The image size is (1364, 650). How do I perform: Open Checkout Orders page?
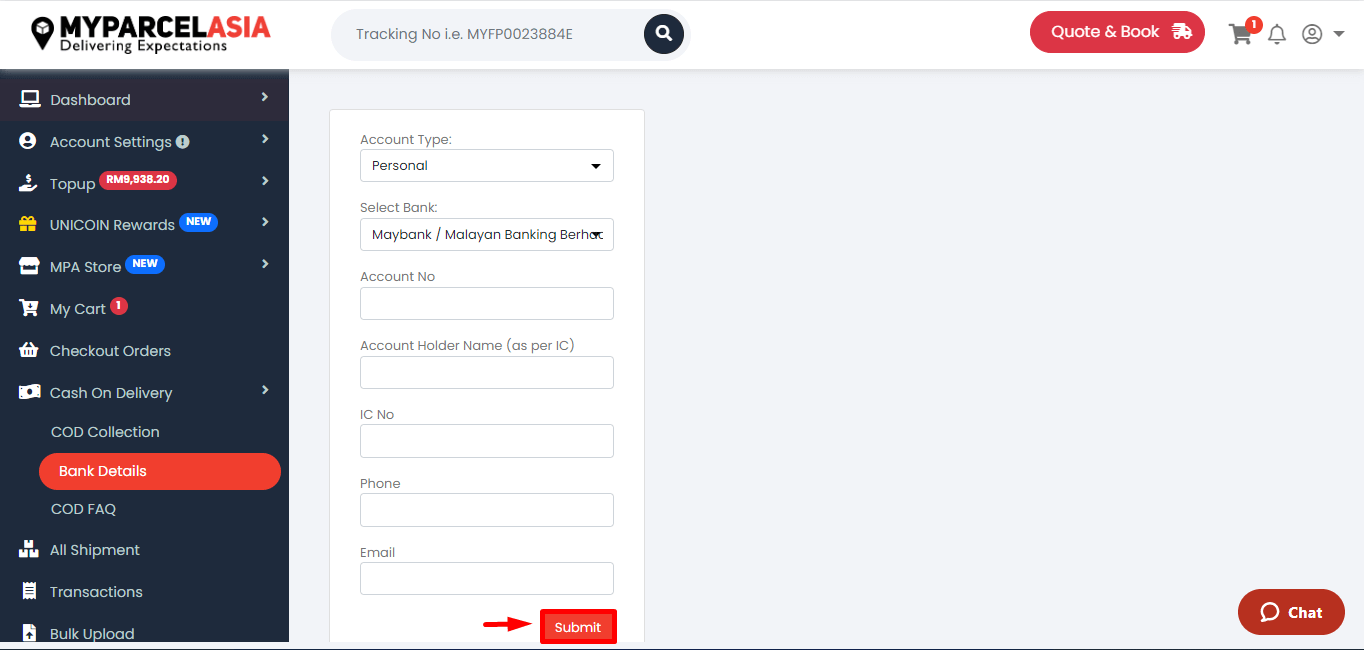coord(110,351)
